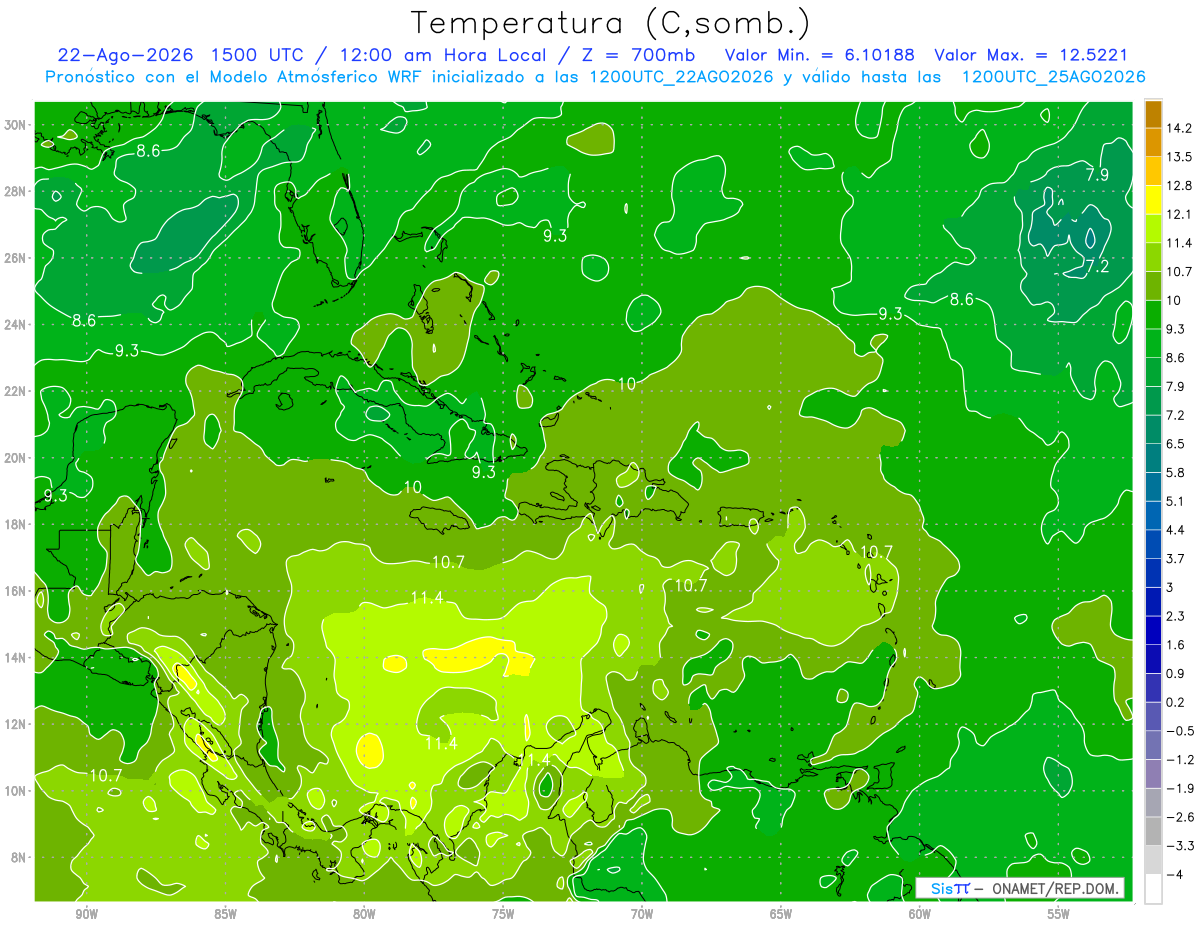Image resolution: width=1200 pixels, height=927 pixels.
Task: Click the dark orange swatch above 14.2
Action: [1153, 115]
